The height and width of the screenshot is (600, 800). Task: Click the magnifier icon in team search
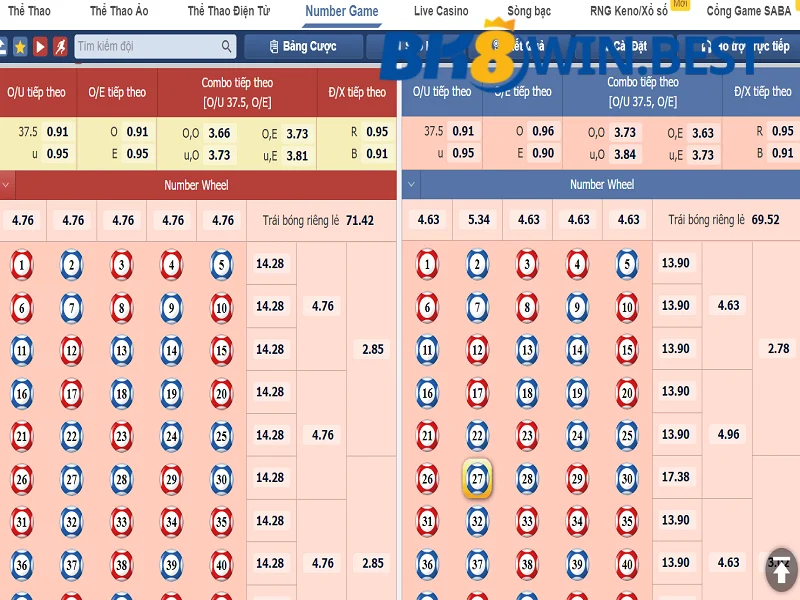coord(227,47)
